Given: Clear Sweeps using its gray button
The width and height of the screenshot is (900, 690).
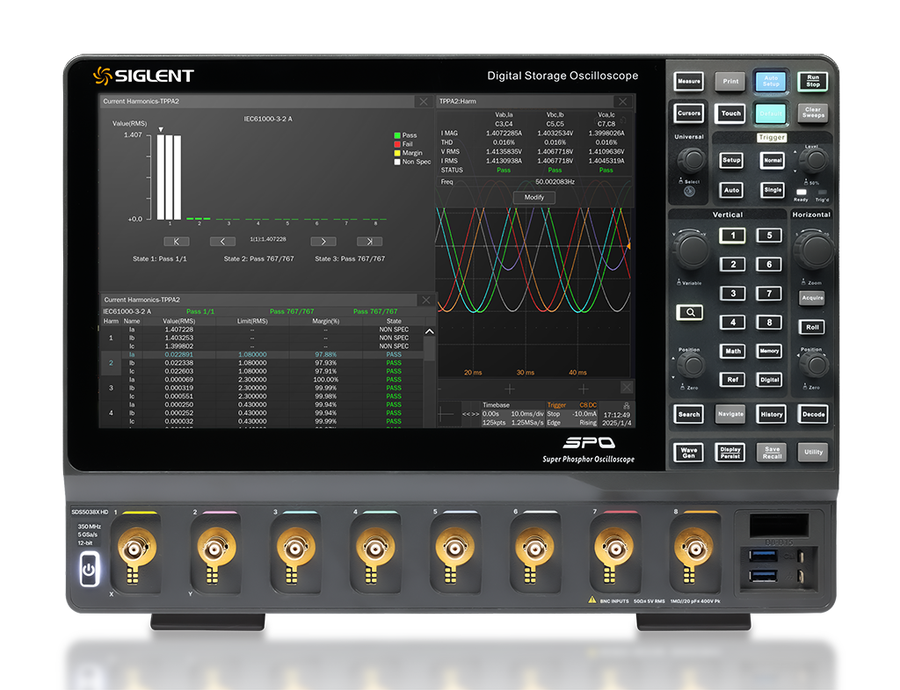Looking at the screenshot, I should click(813, 113).
